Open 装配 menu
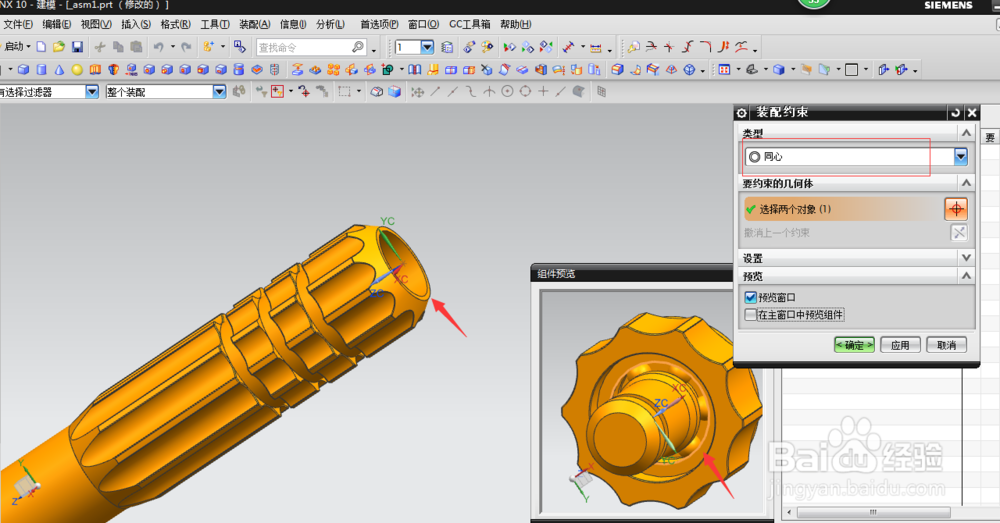1000x523 pixels. (254, 24)
